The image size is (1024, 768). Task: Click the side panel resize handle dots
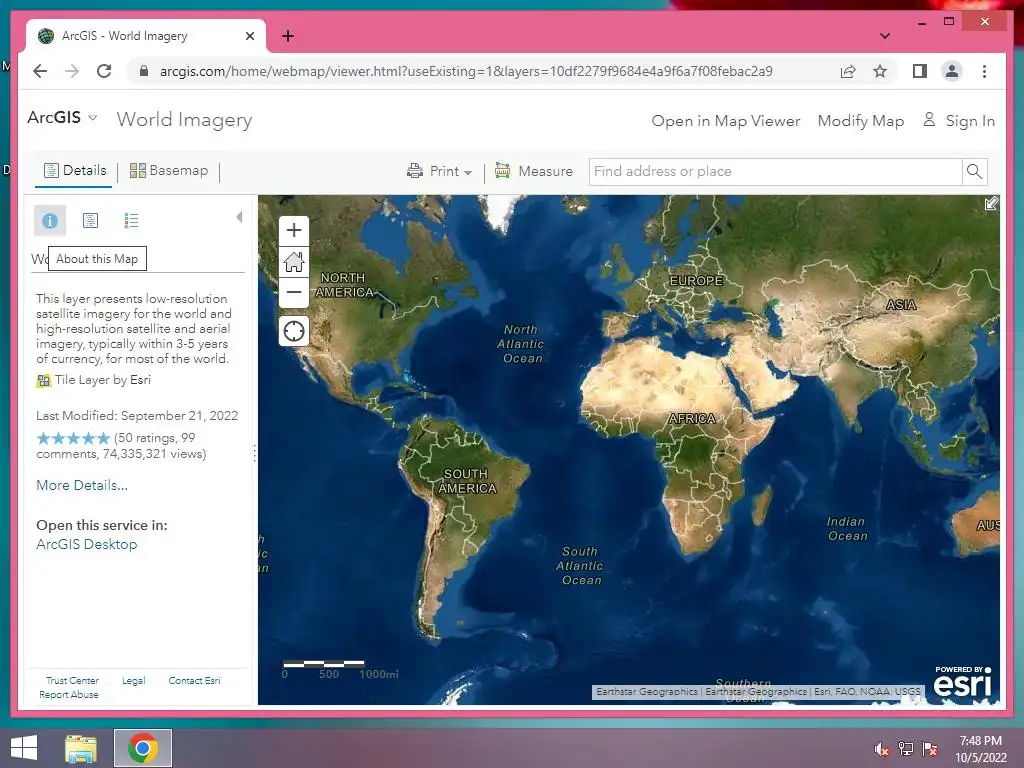click(x=255, y=453)
